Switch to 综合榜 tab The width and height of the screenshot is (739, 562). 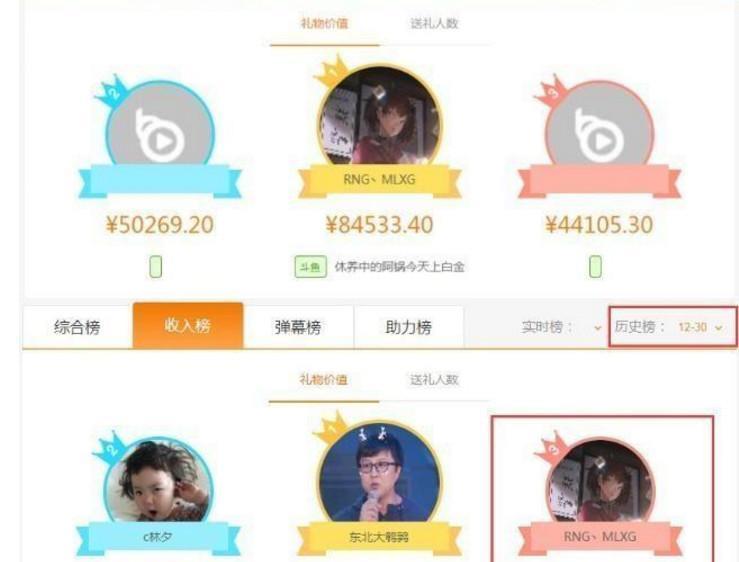click(x=77, y=327)
